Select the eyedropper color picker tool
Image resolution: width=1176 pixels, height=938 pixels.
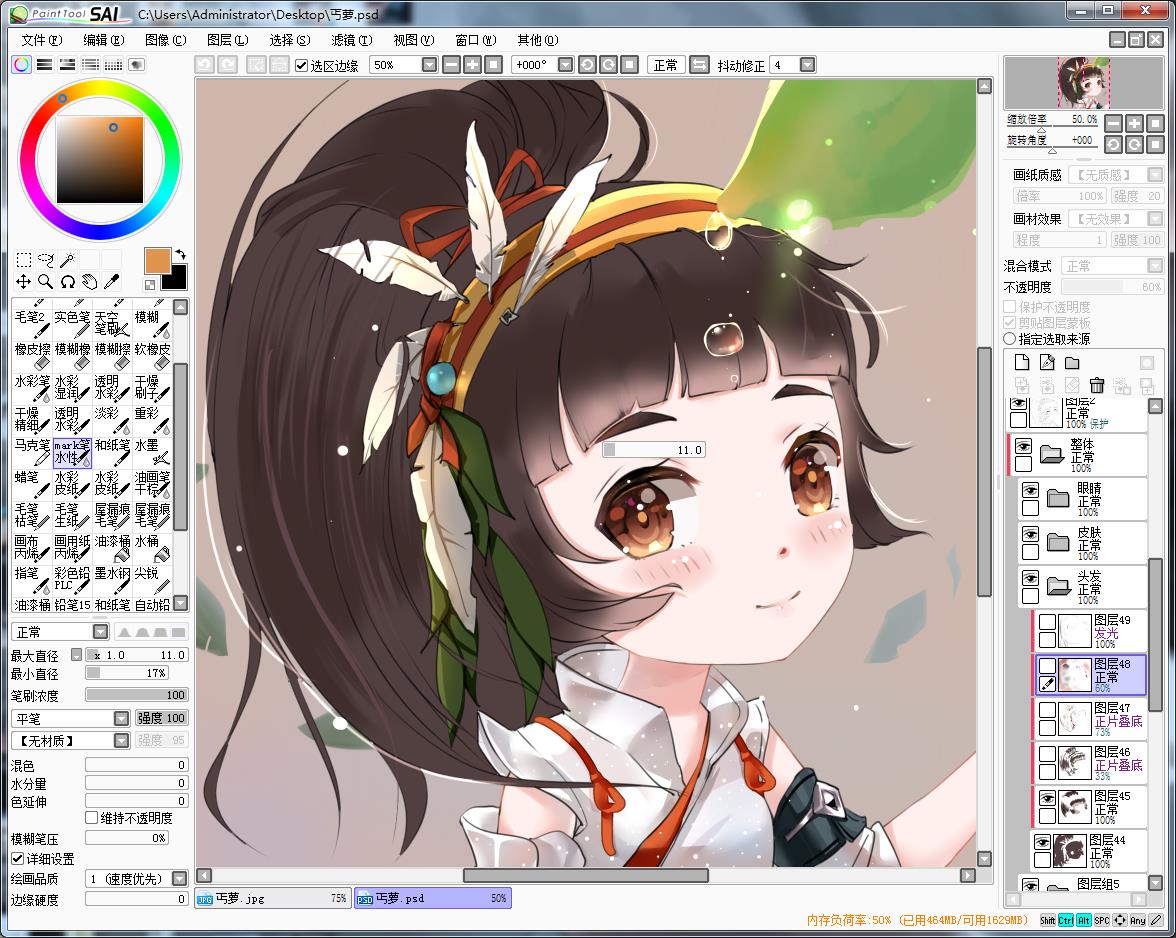tap(111, 281)
